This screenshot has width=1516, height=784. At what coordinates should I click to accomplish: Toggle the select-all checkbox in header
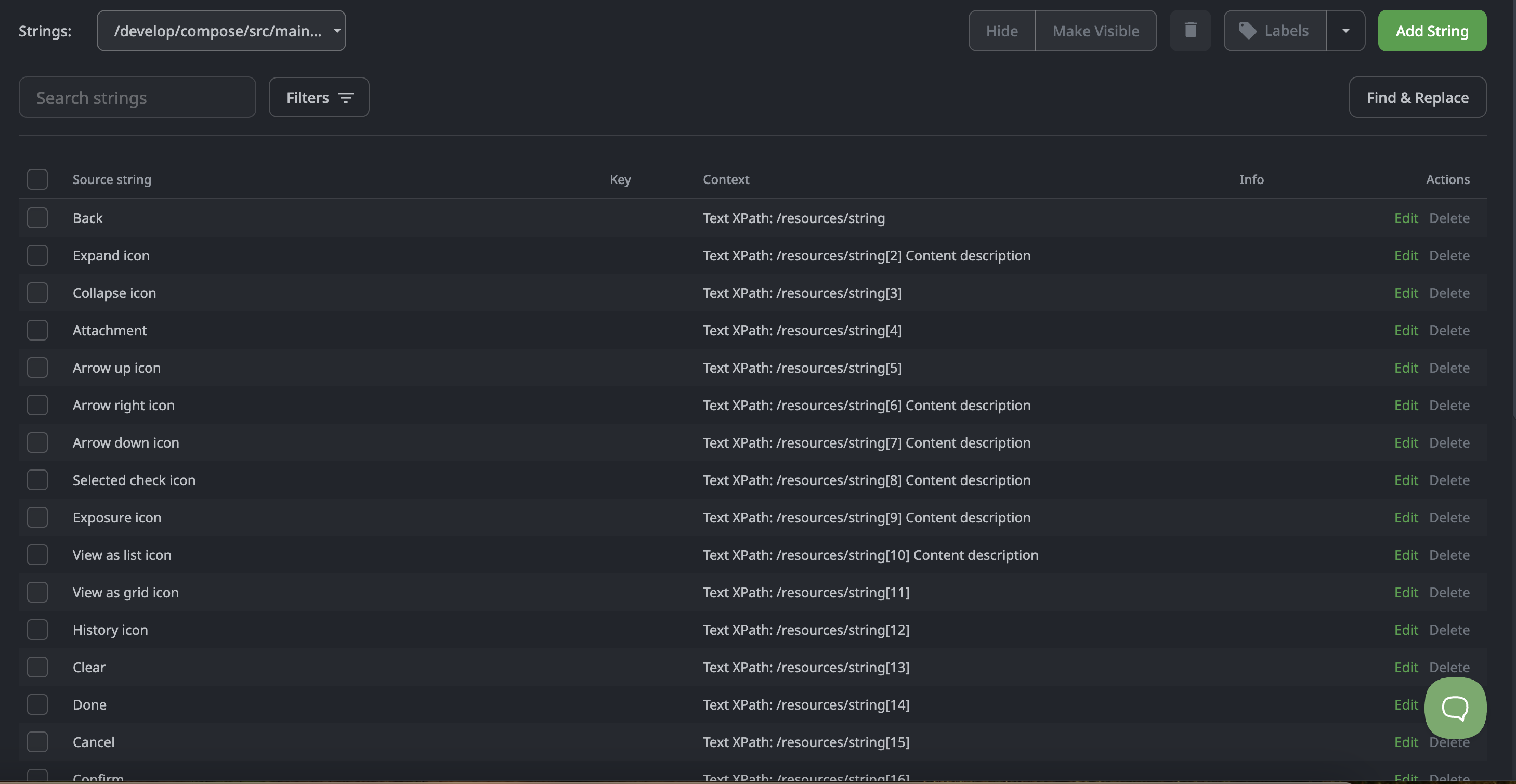pos(37,179)
